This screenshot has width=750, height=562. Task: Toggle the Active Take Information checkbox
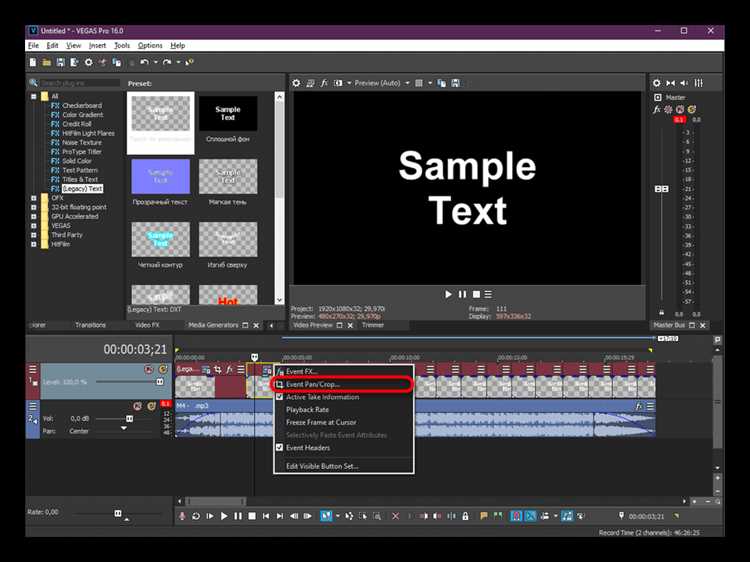(x=280, y=397)
